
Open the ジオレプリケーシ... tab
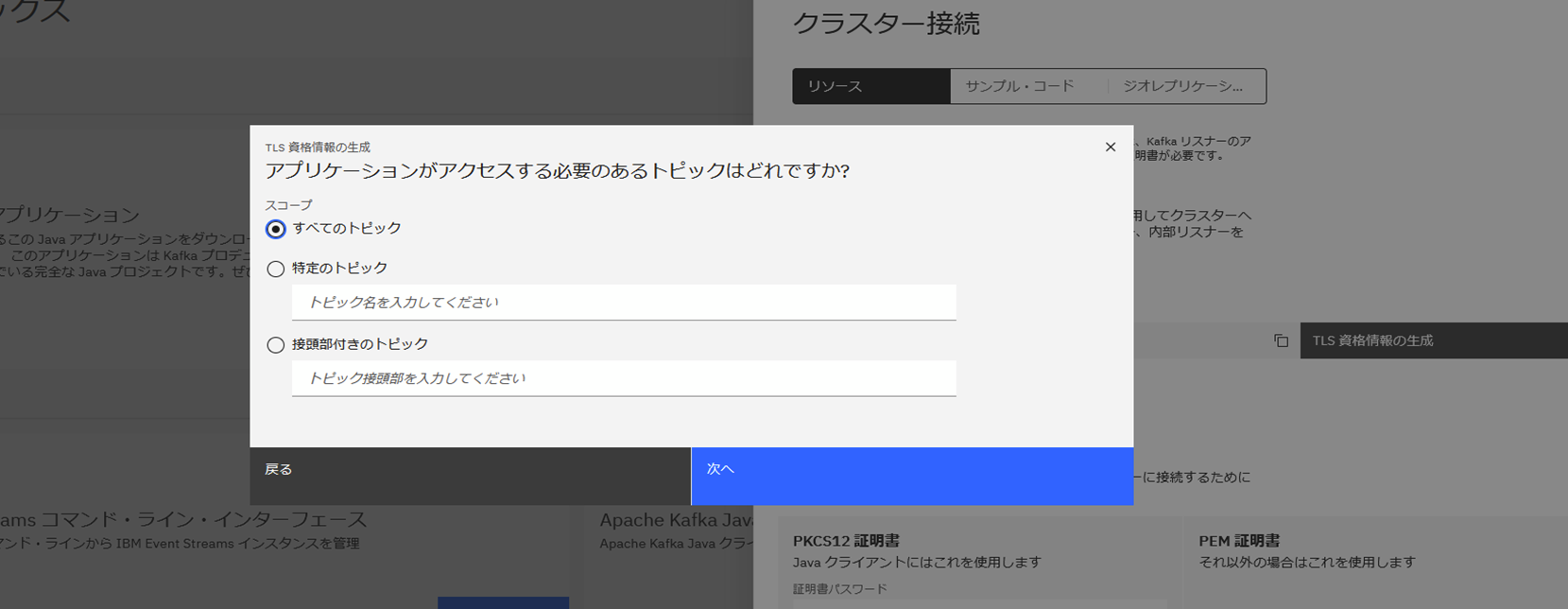[1186, 86]
